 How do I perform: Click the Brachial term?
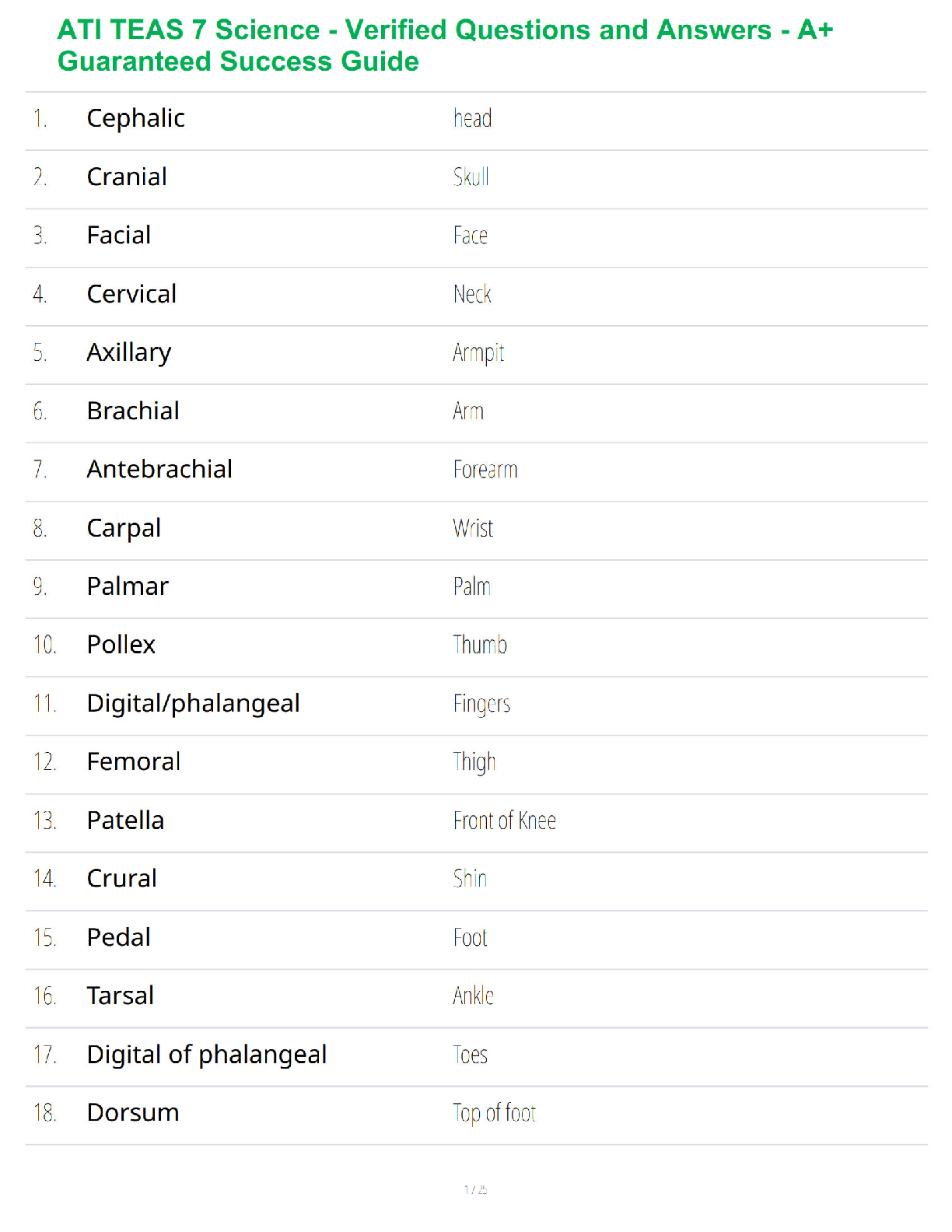coord(133,411)
